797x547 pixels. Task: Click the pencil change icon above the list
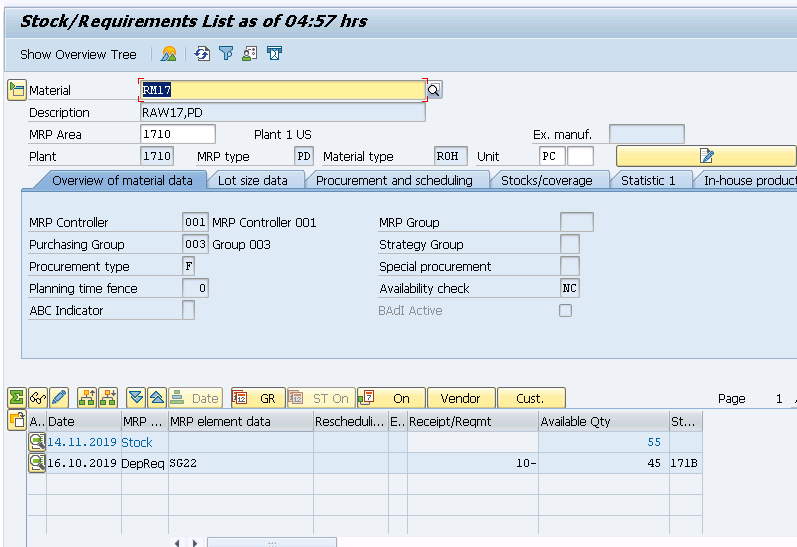click(x=59, y=398)
